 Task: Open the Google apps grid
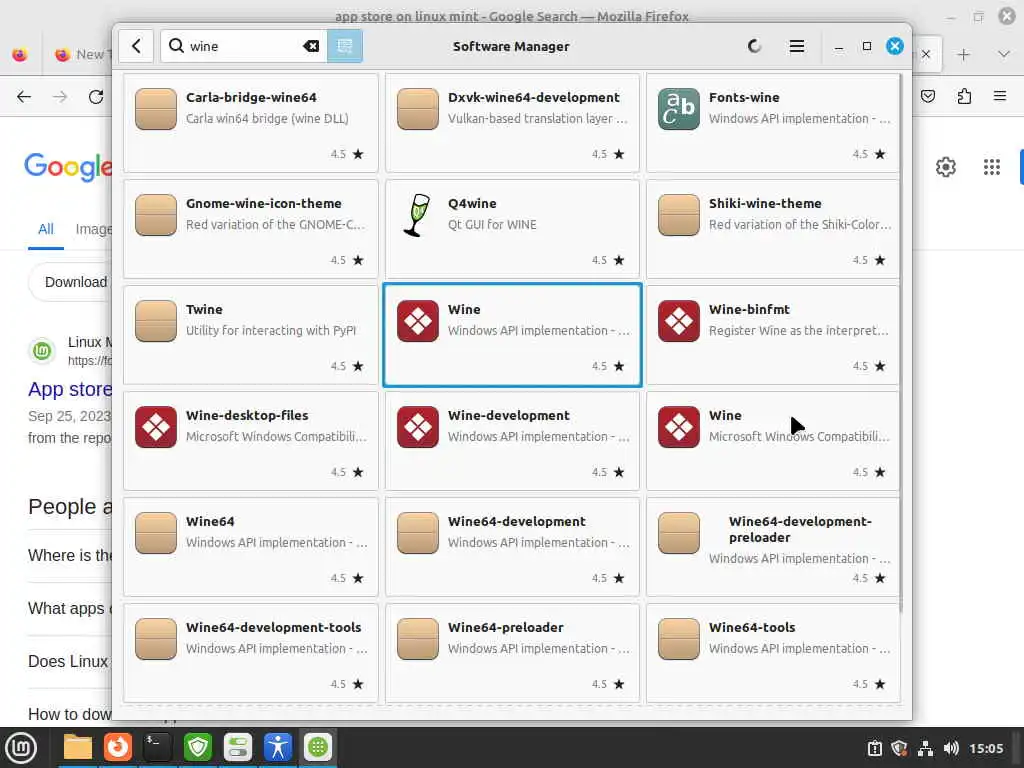coord(991,167)
